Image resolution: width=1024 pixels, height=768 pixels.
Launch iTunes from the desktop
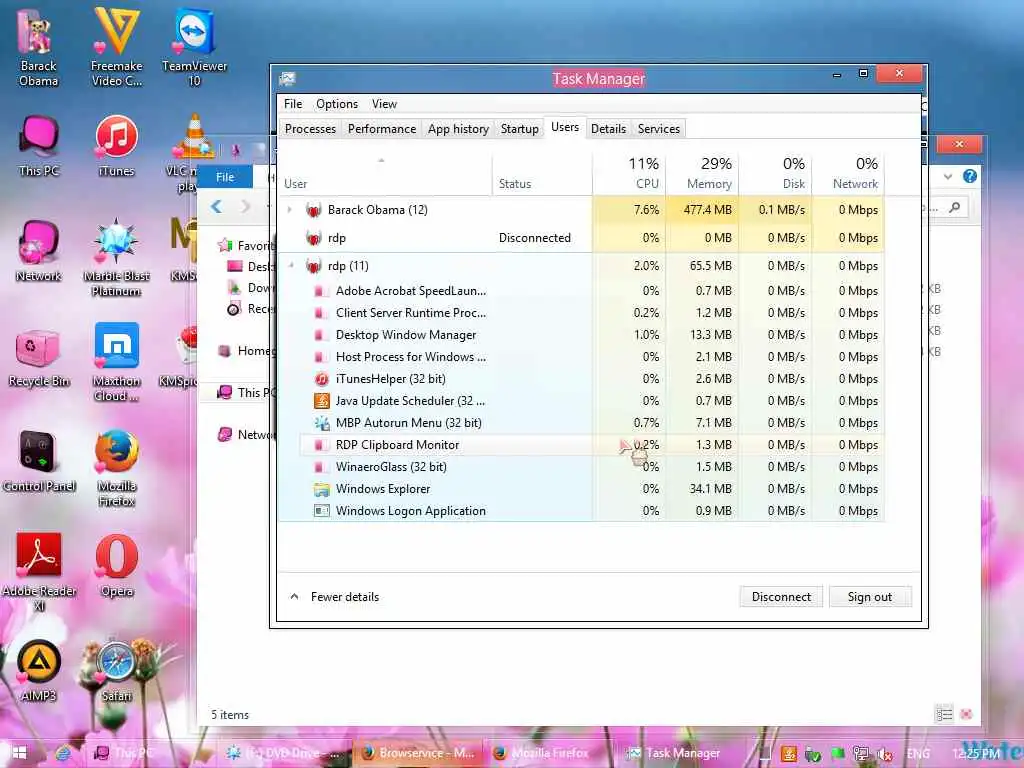point(116,146)
